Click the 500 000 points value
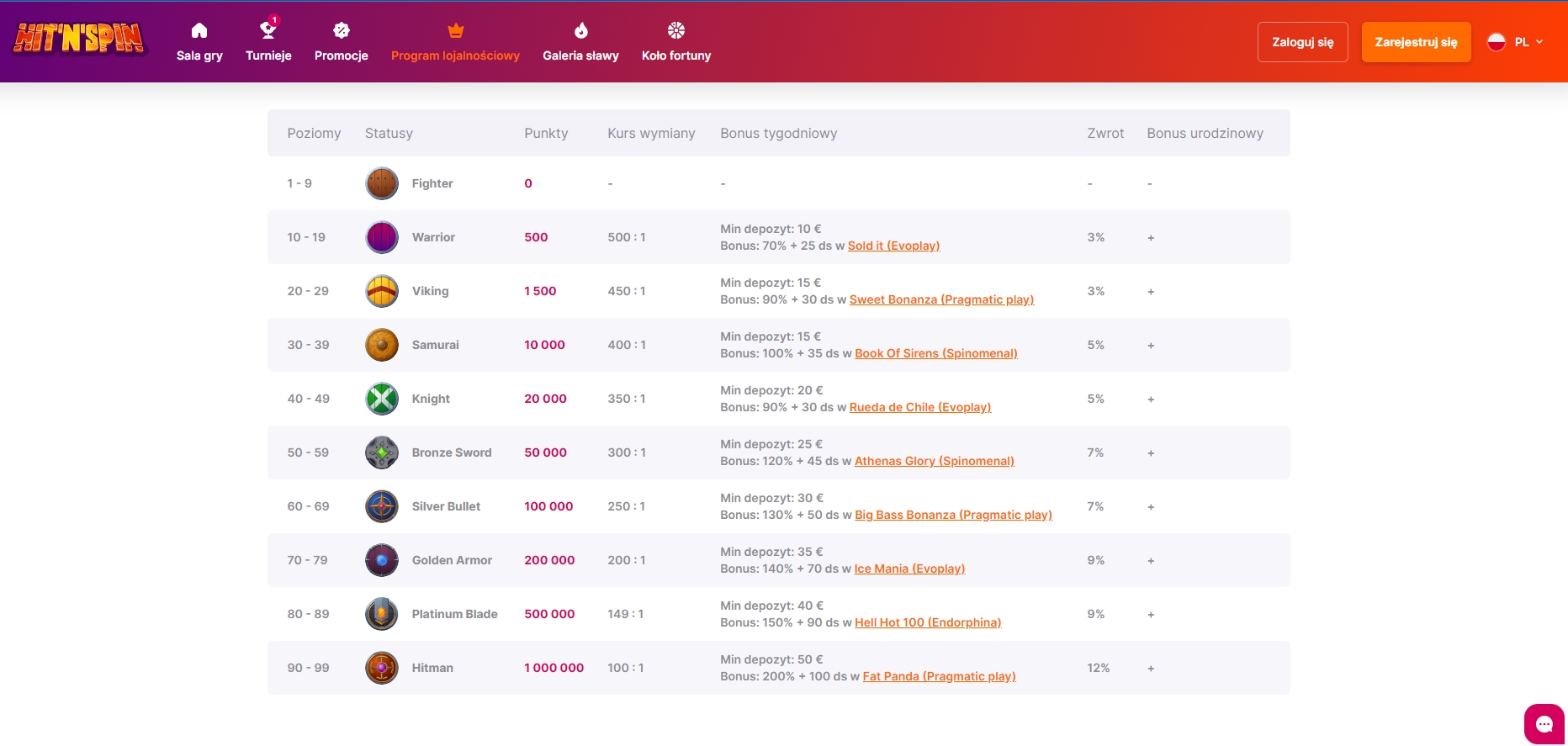 click(x=549, y=614)
